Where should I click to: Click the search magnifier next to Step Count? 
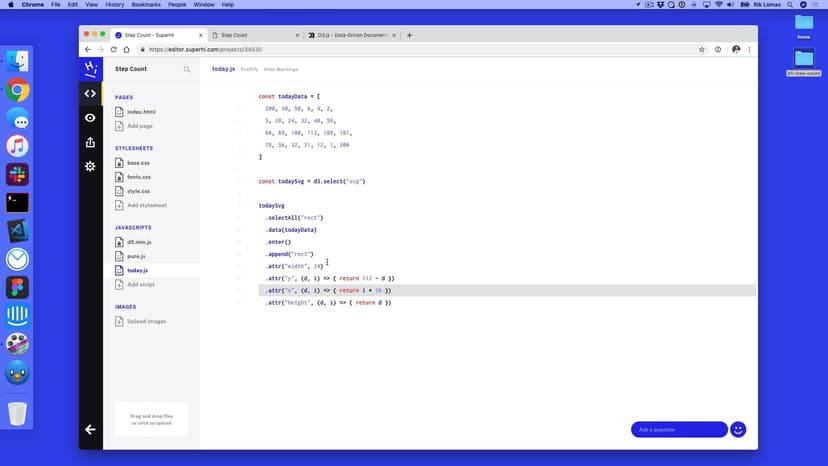[x=186, y=70]
